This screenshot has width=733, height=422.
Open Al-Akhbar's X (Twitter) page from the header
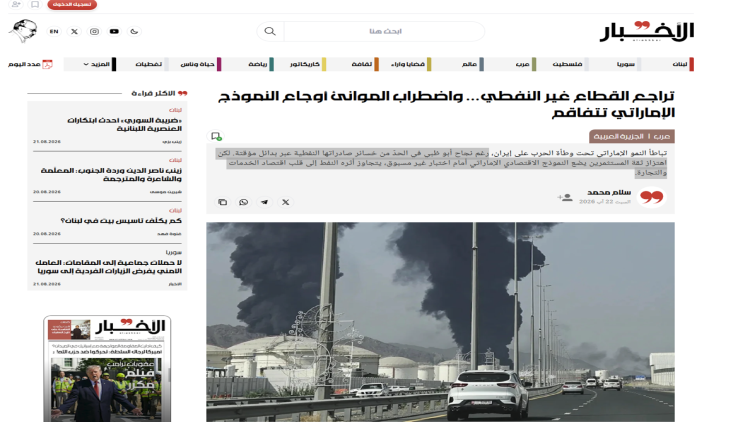[x=74, y=31]
